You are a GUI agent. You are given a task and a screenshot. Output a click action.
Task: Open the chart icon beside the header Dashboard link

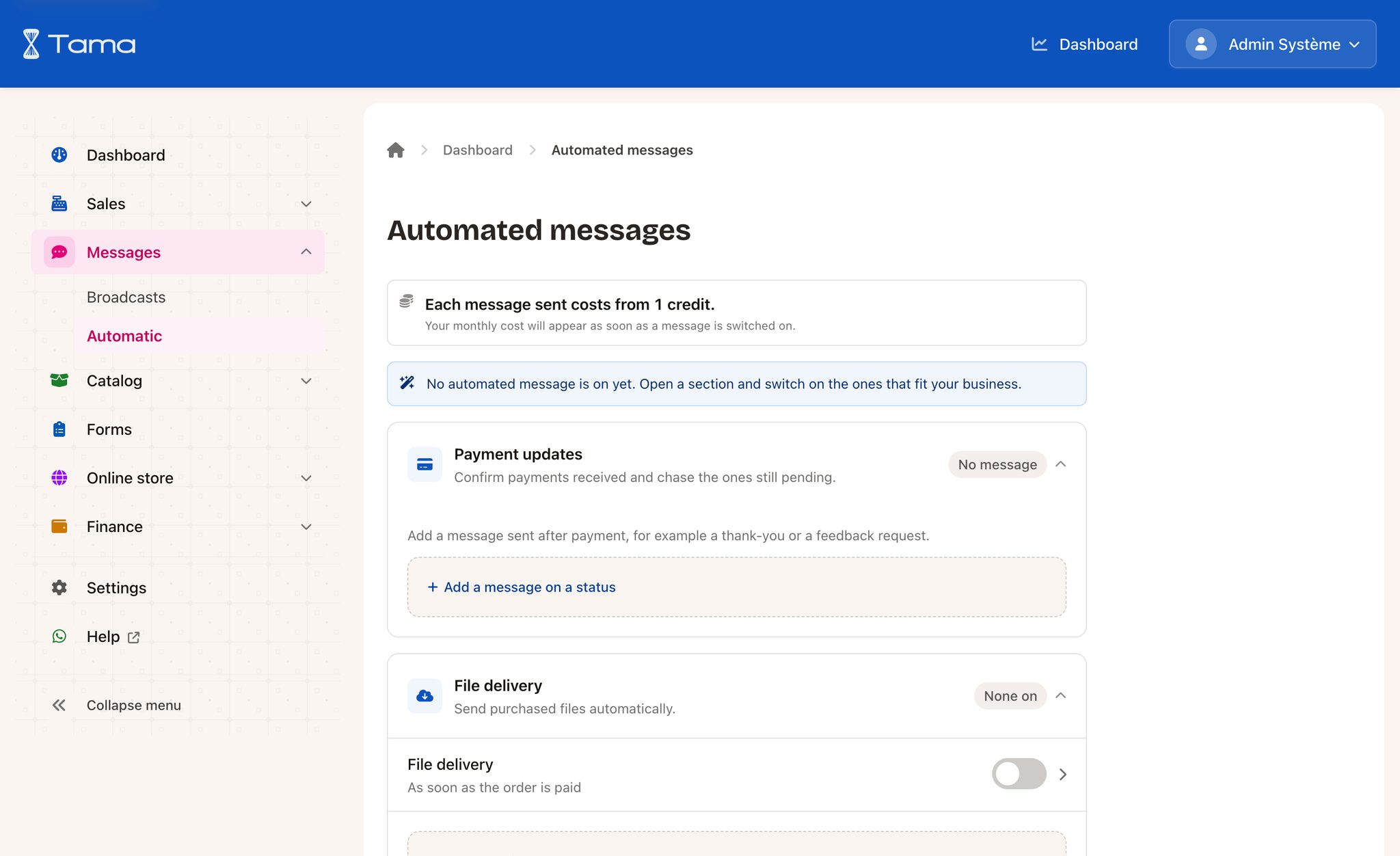click(1039, 44)
